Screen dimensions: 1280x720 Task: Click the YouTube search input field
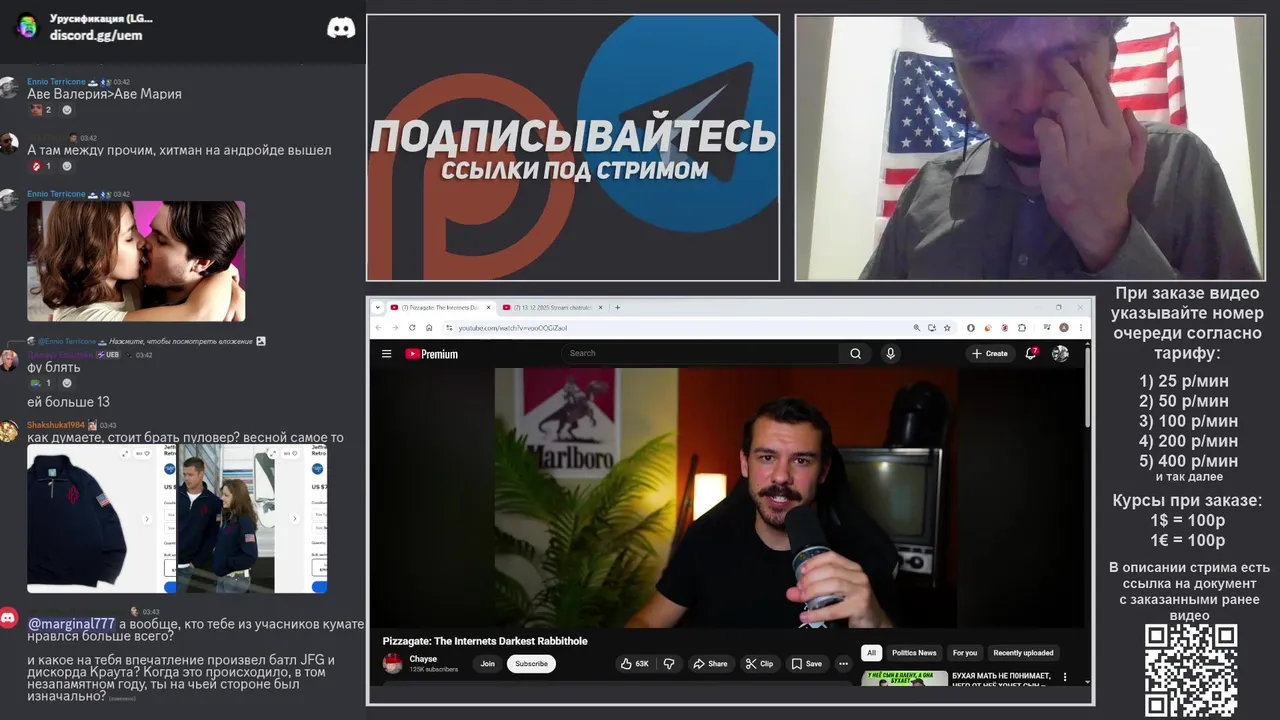700,353
